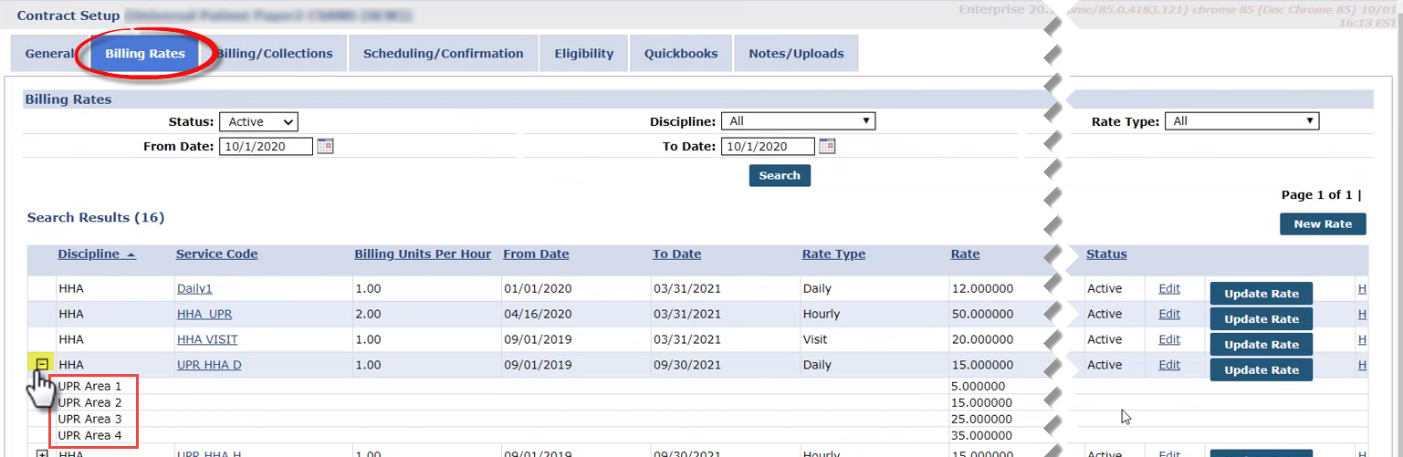Screen dimensions: 1403x457
Task: Select the Quickbooks tab
Action: (x=680, y=54)
